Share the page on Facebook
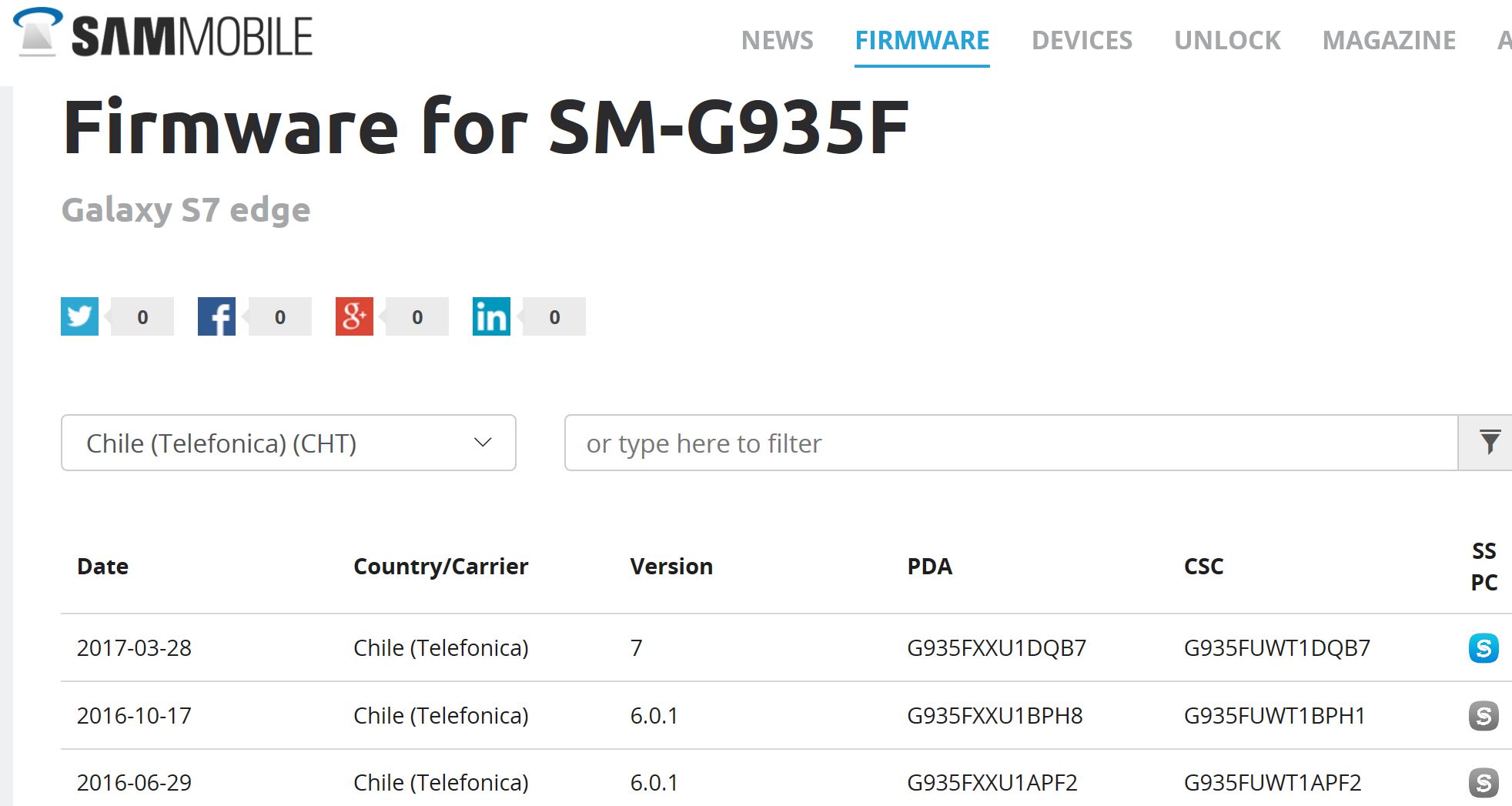1512x806 pixels. 216,316
